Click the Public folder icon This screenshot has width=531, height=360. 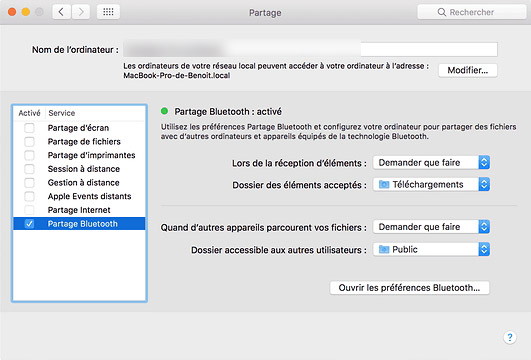384,250
